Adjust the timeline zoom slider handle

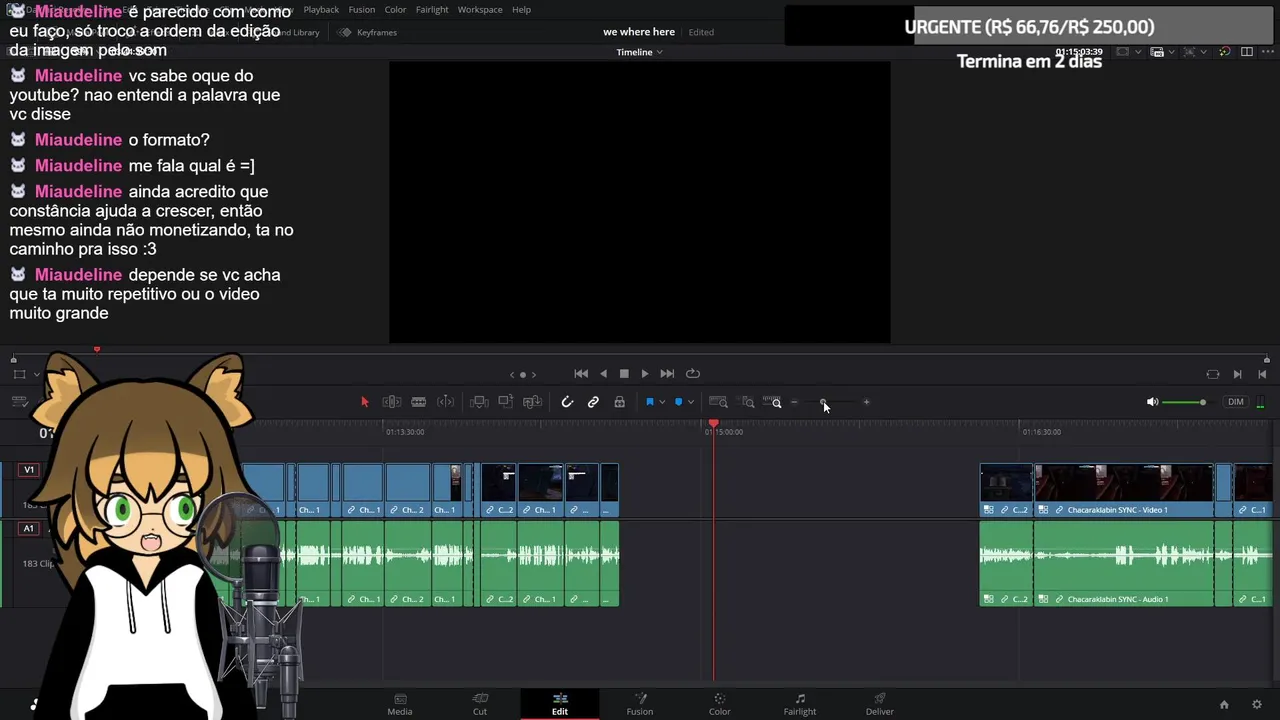click(x=823, y=402)
